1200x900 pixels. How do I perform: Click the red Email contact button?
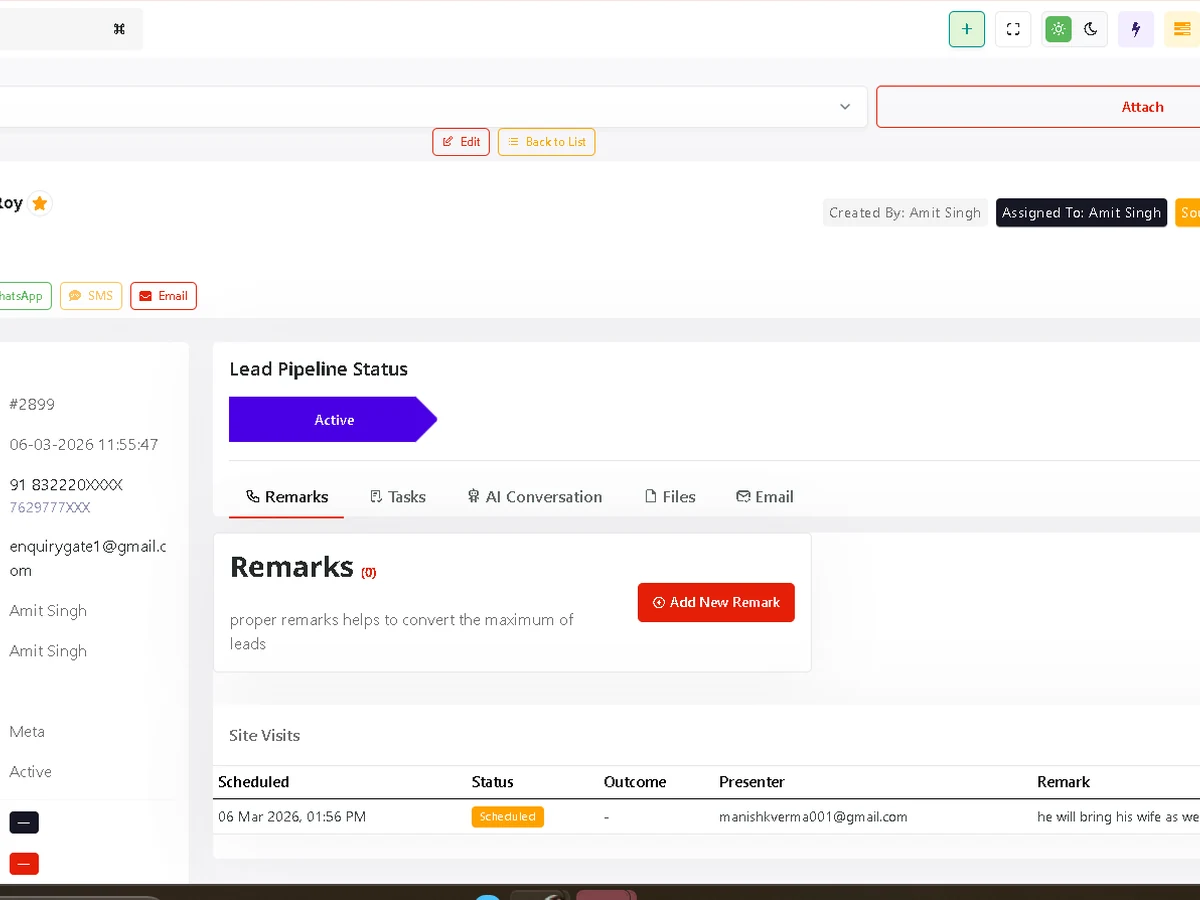pyautogui.click(x=163, y=296)
